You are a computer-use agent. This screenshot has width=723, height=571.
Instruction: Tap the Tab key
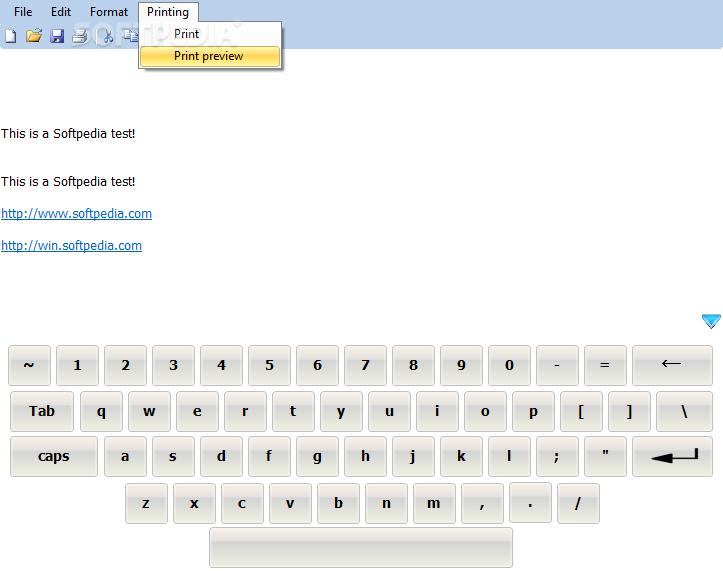(x=41, y=411)
